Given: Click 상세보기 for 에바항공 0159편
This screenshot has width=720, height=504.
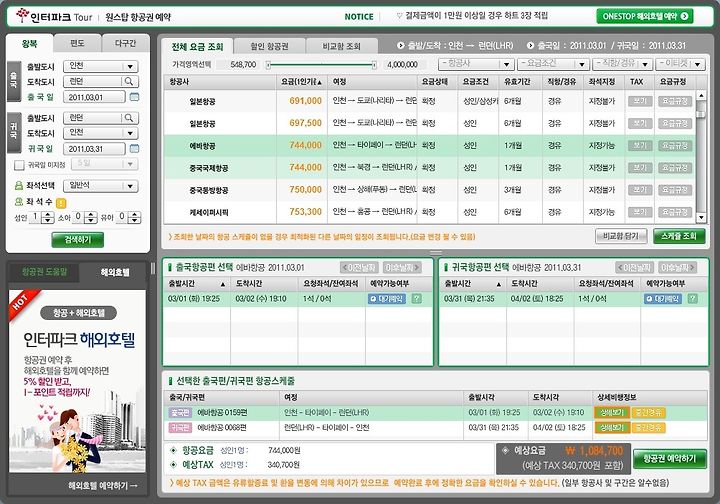Looking at the screenshot, I should coord(612,413).
